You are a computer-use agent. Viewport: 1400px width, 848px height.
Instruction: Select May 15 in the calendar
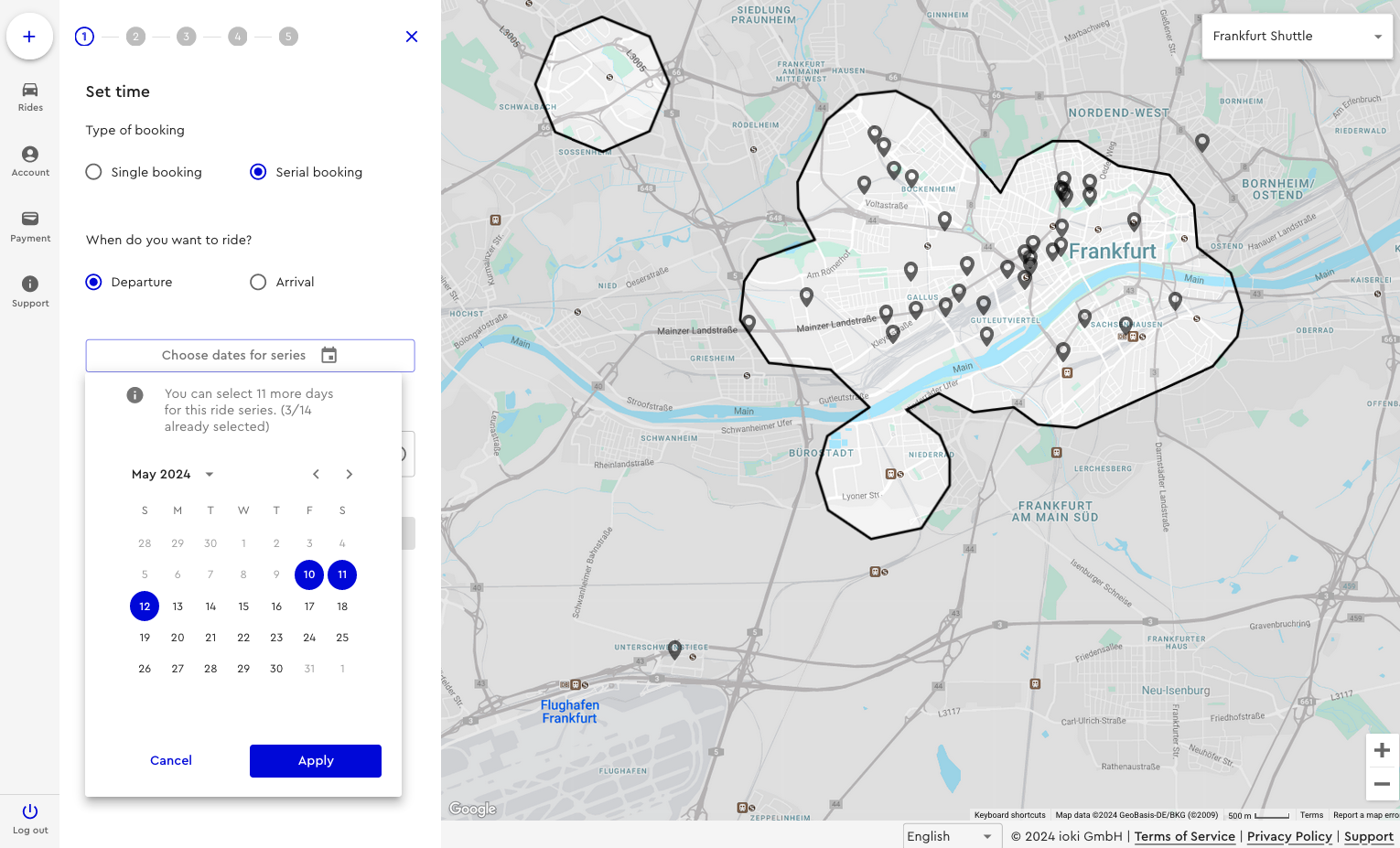coord(243,606)
